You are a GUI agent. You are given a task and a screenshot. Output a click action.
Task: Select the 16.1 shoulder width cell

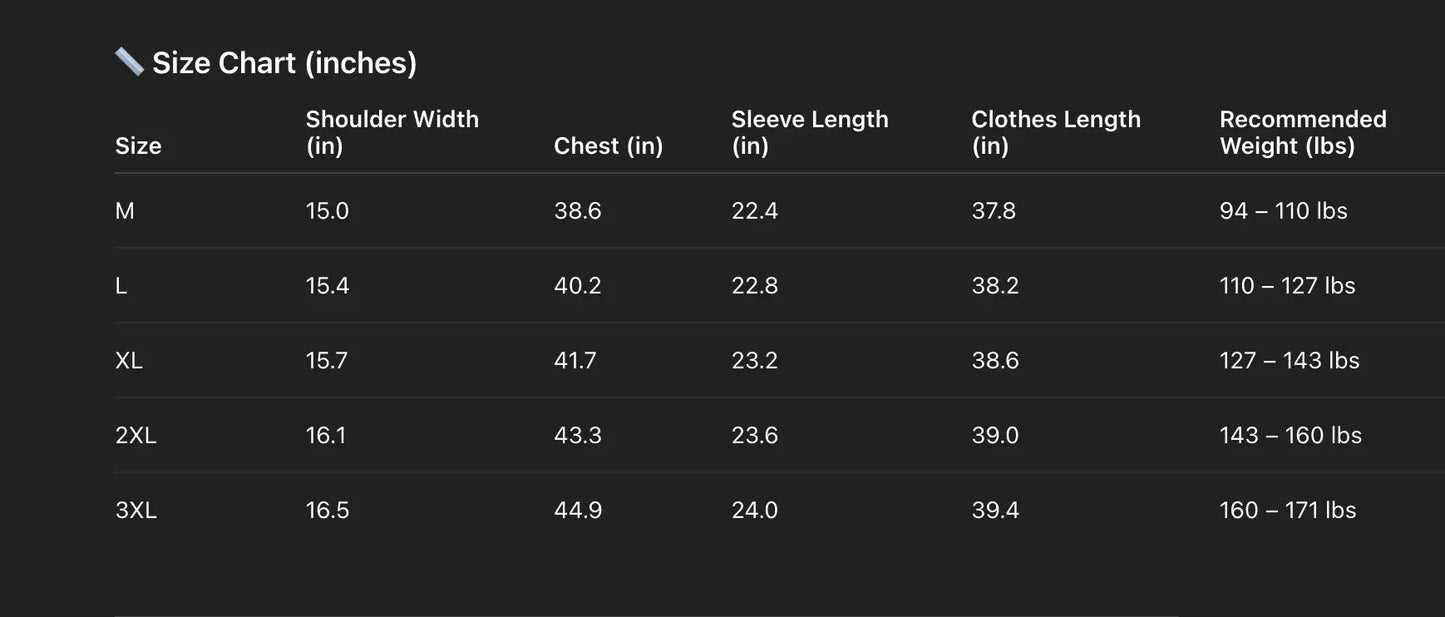(326, 436)
